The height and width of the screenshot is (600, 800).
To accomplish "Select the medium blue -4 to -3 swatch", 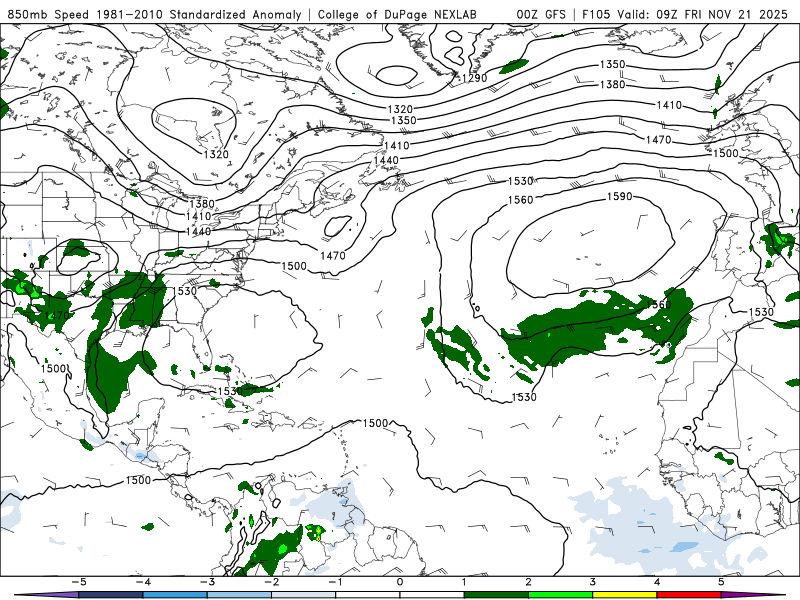I will pos(175,595).
